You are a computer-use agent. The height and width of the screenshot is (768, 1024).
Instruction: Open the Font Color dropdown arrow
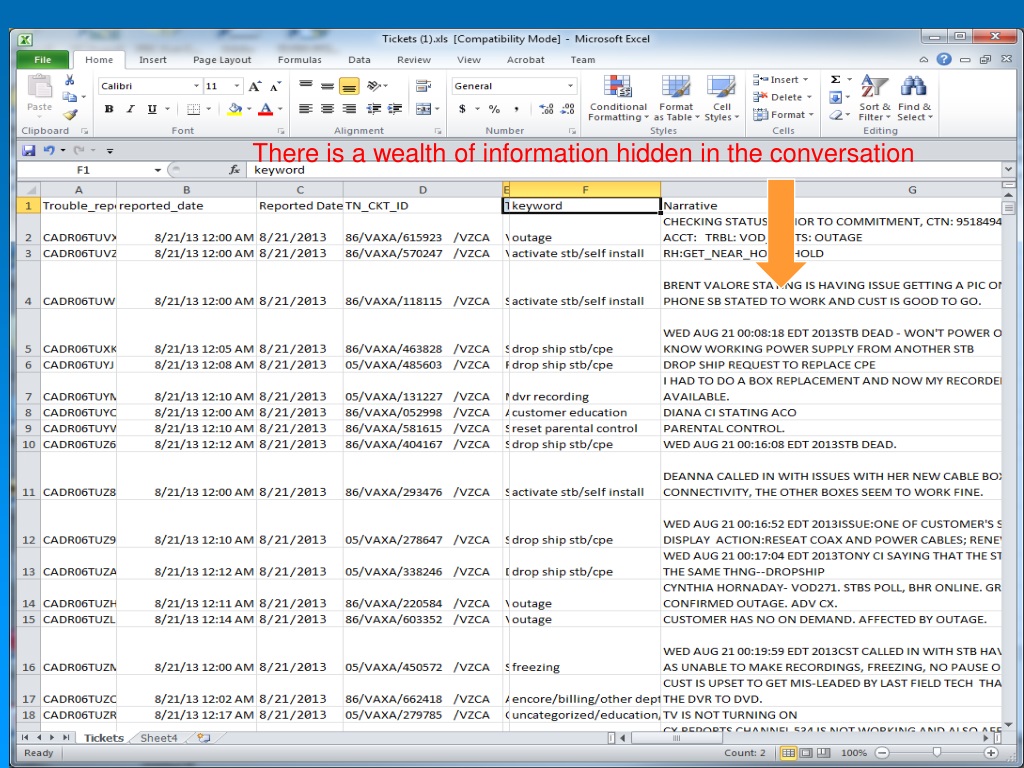[x=280, y=109]
